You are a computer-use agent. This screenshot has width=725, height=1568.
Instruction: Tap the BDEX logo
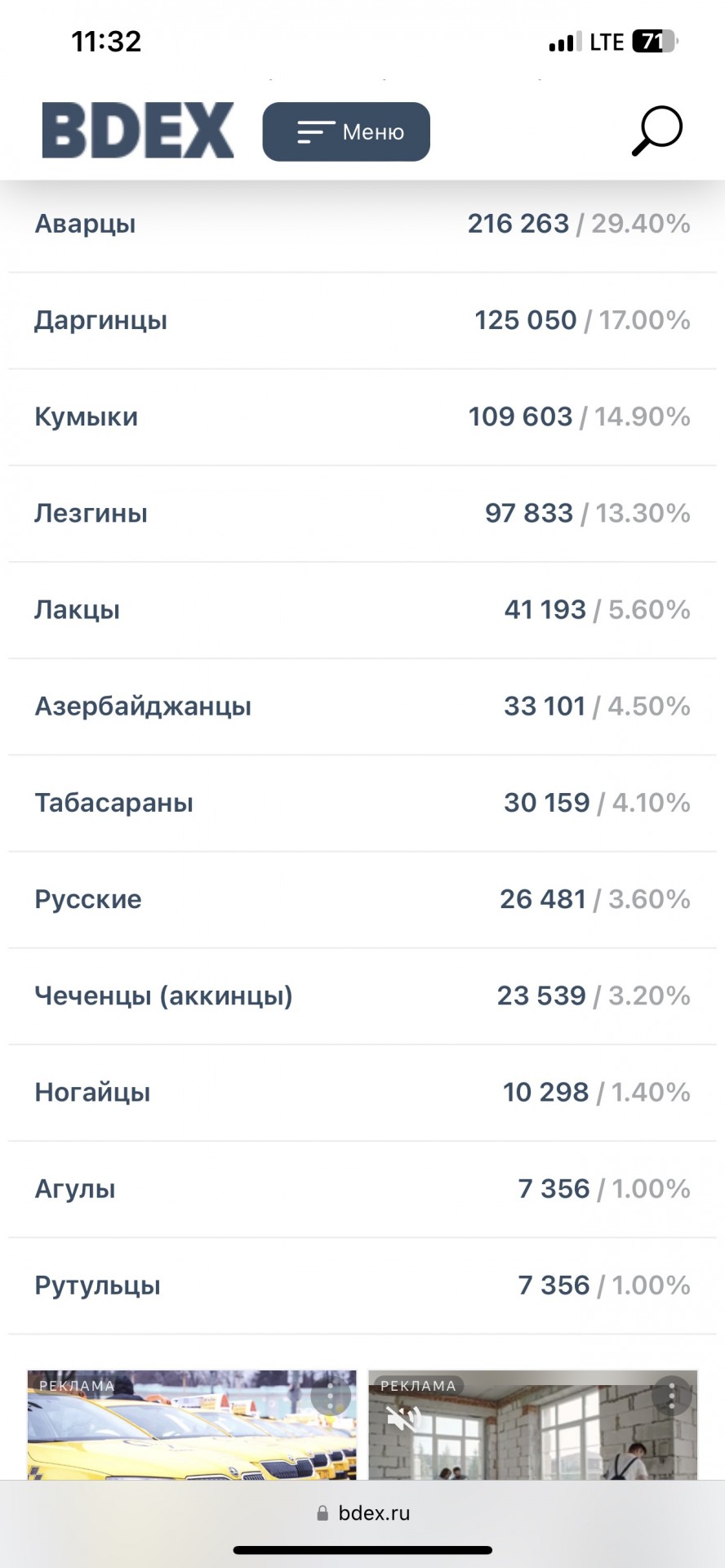(138, 130)
